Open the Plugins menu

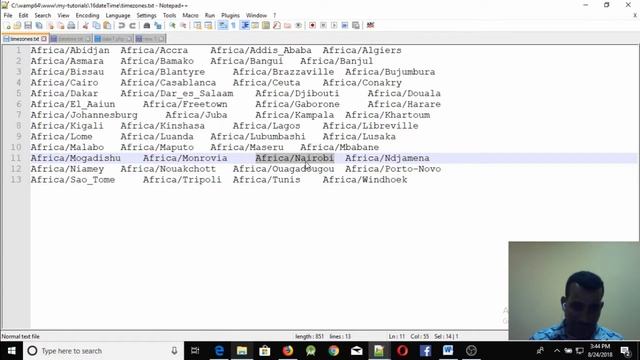coord(230,16)
